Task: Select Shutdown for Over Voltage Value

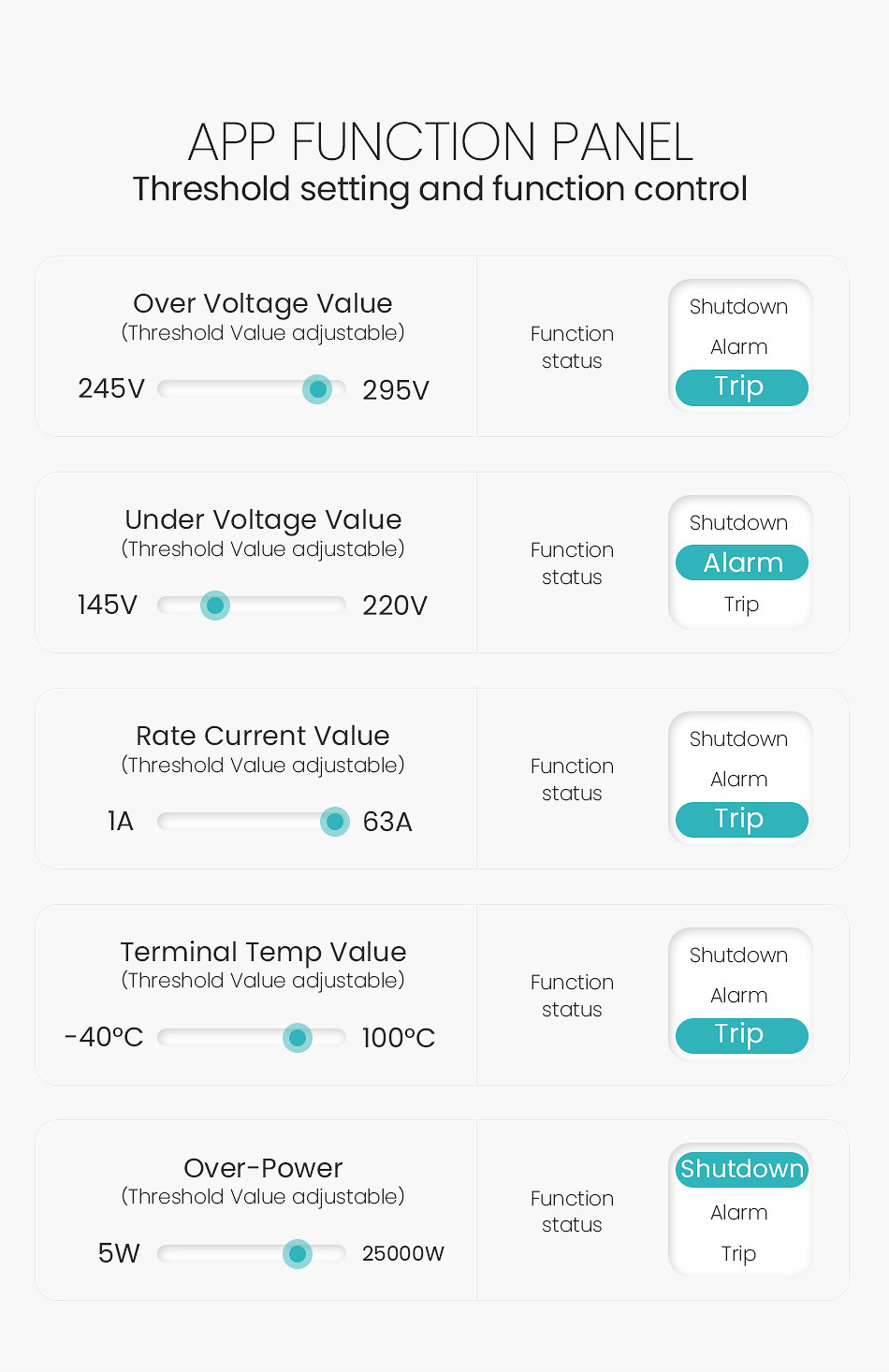Action: tap(739, 307)
